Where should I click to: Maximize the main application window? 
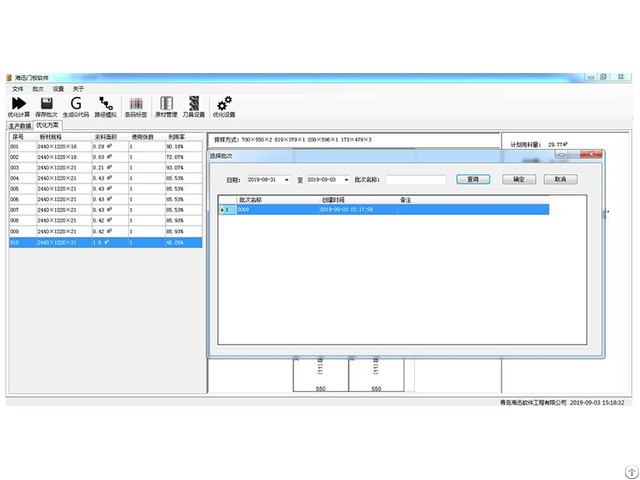603,77
